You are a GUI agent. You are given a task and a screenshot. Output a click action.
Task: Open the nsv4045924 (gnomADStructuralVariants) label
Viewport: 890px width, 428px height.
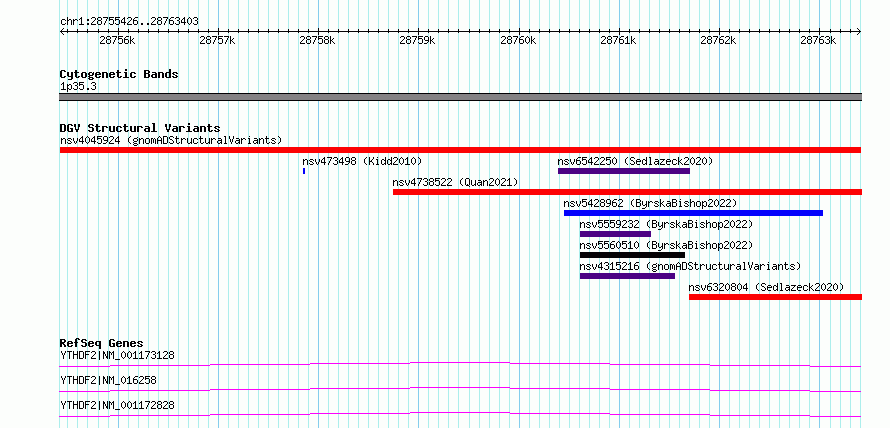coord(171,140)
